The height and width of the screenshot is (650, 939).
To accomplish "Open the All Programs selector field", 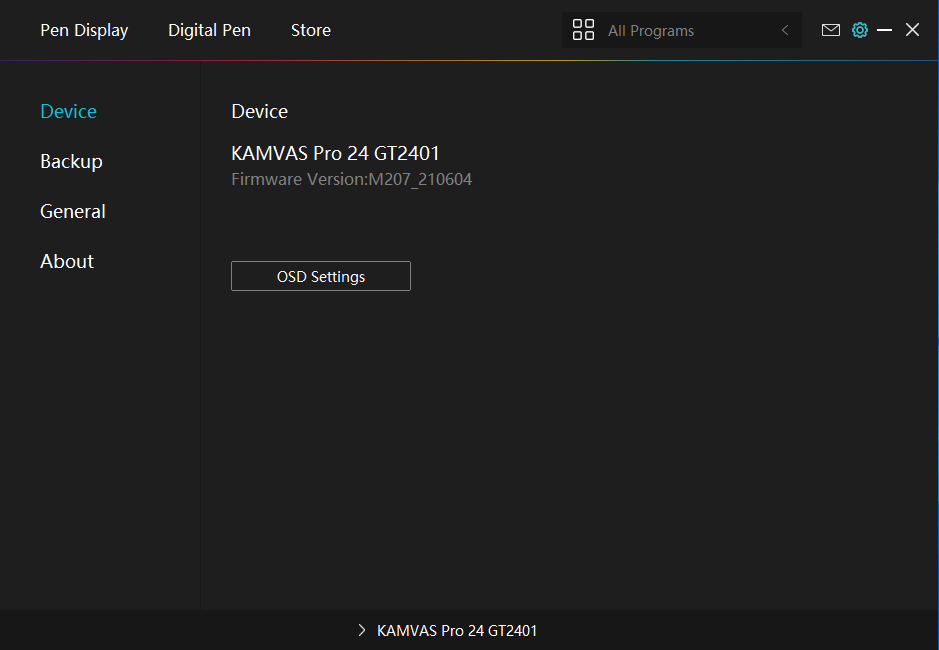I will click(680, 31).
